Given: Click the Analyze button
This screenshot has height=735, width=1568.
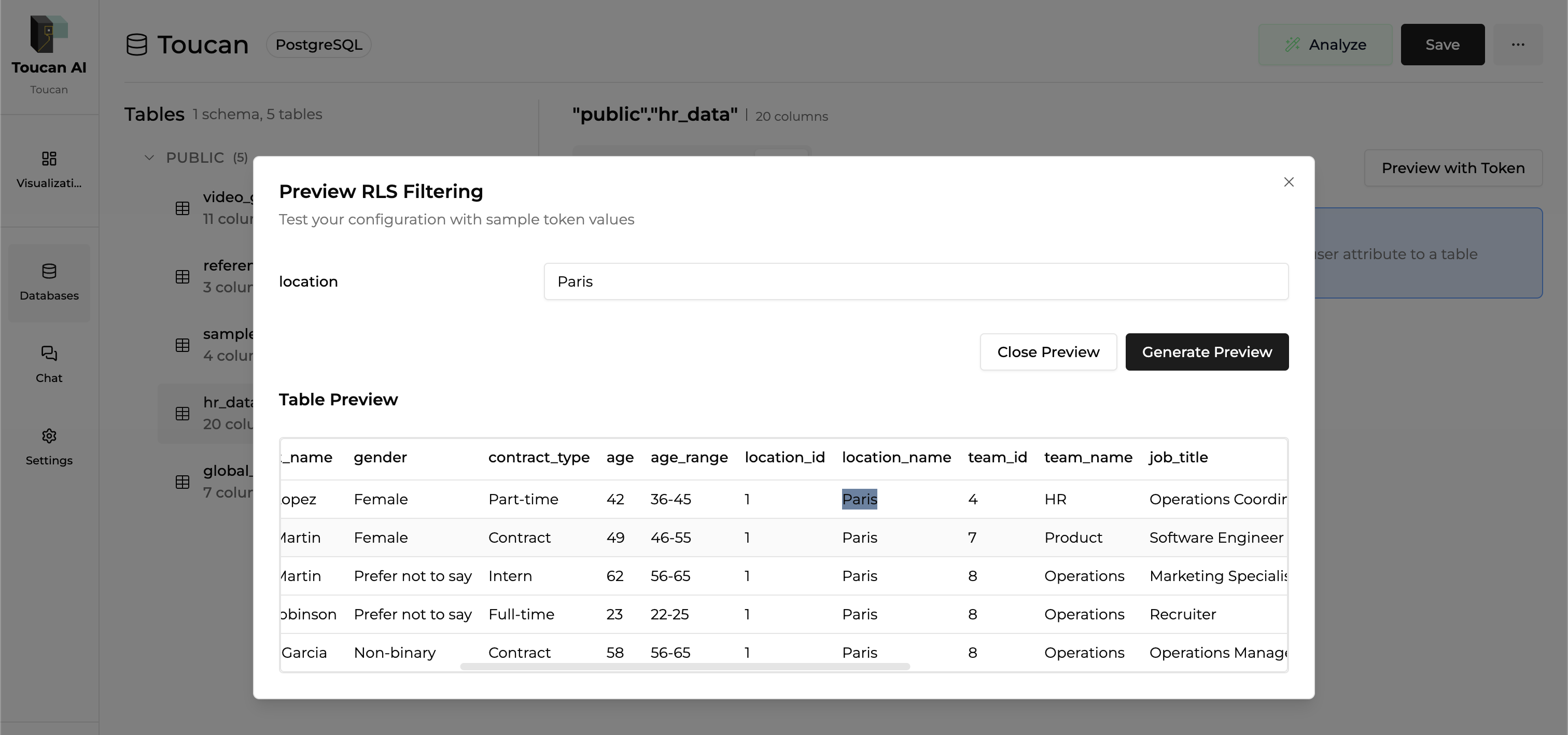Looking at the screenshot, I should (x=1324, y=45).
